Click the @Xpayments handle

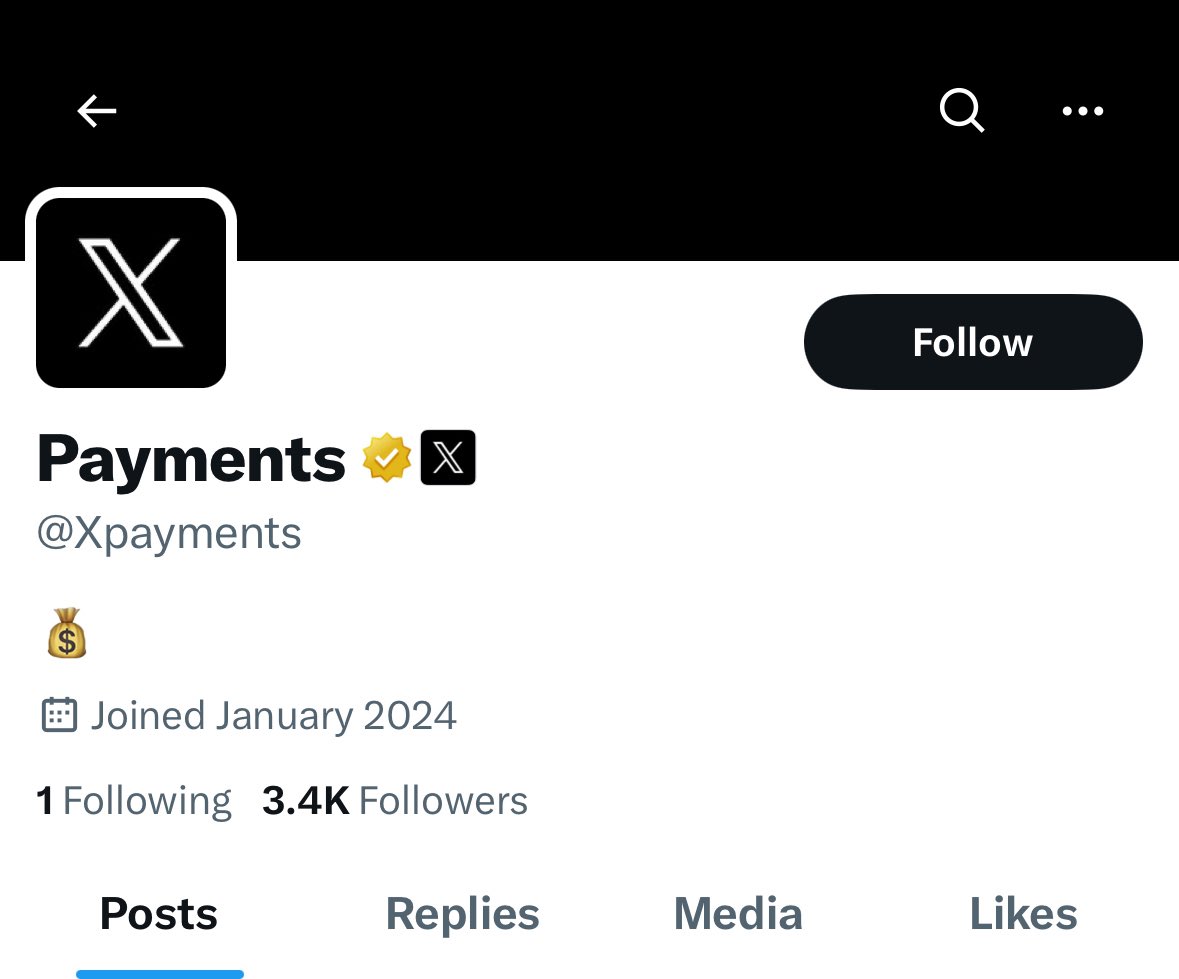169,533
